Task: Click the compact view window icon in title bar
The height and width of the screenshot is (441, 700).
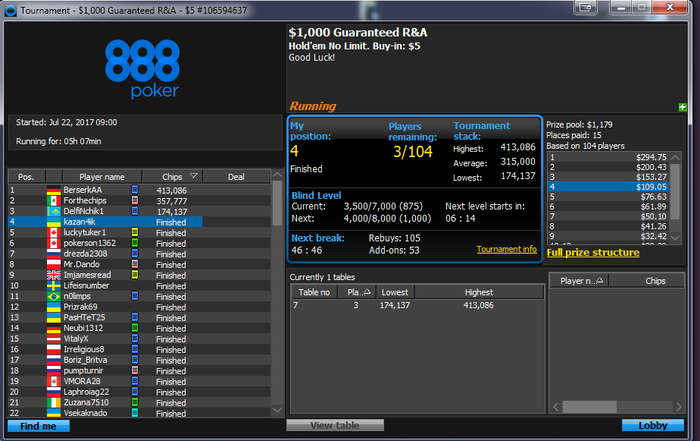Action: point(586,7)
